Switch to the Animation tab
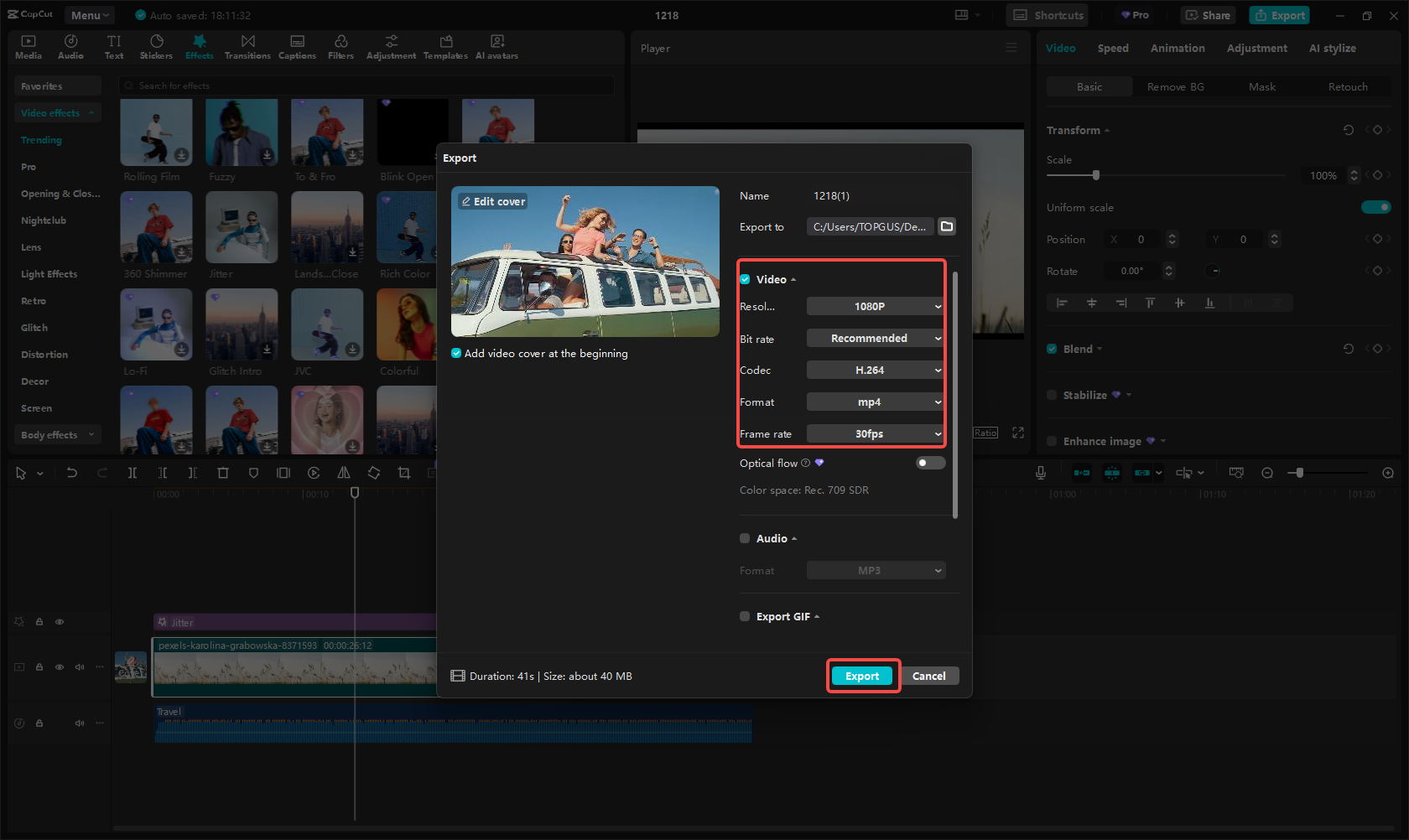Screen dimensions: 1409x840 1177,48
